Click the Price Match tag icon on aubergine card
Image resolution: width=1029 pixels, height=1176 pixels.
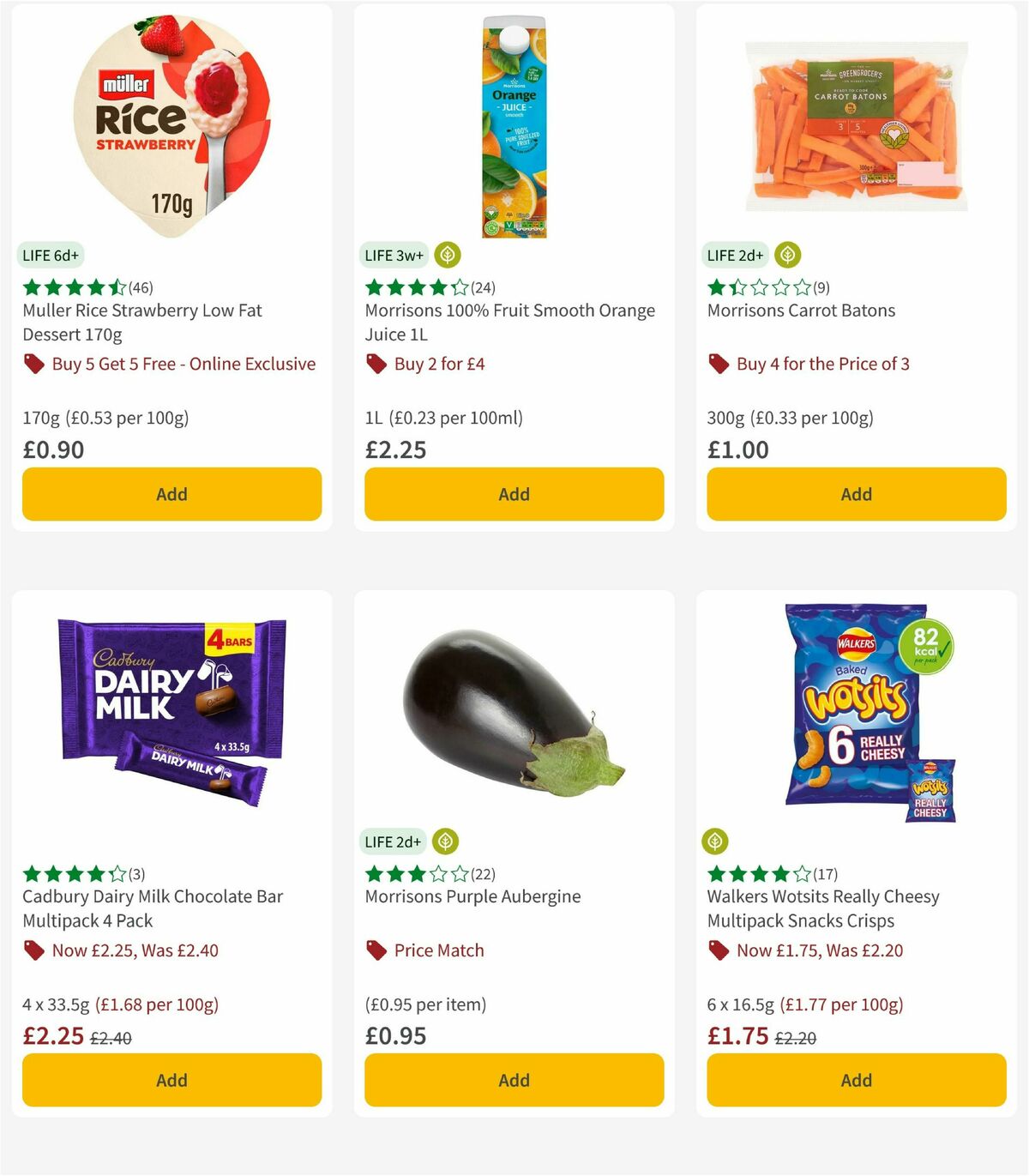coord(376,950)
